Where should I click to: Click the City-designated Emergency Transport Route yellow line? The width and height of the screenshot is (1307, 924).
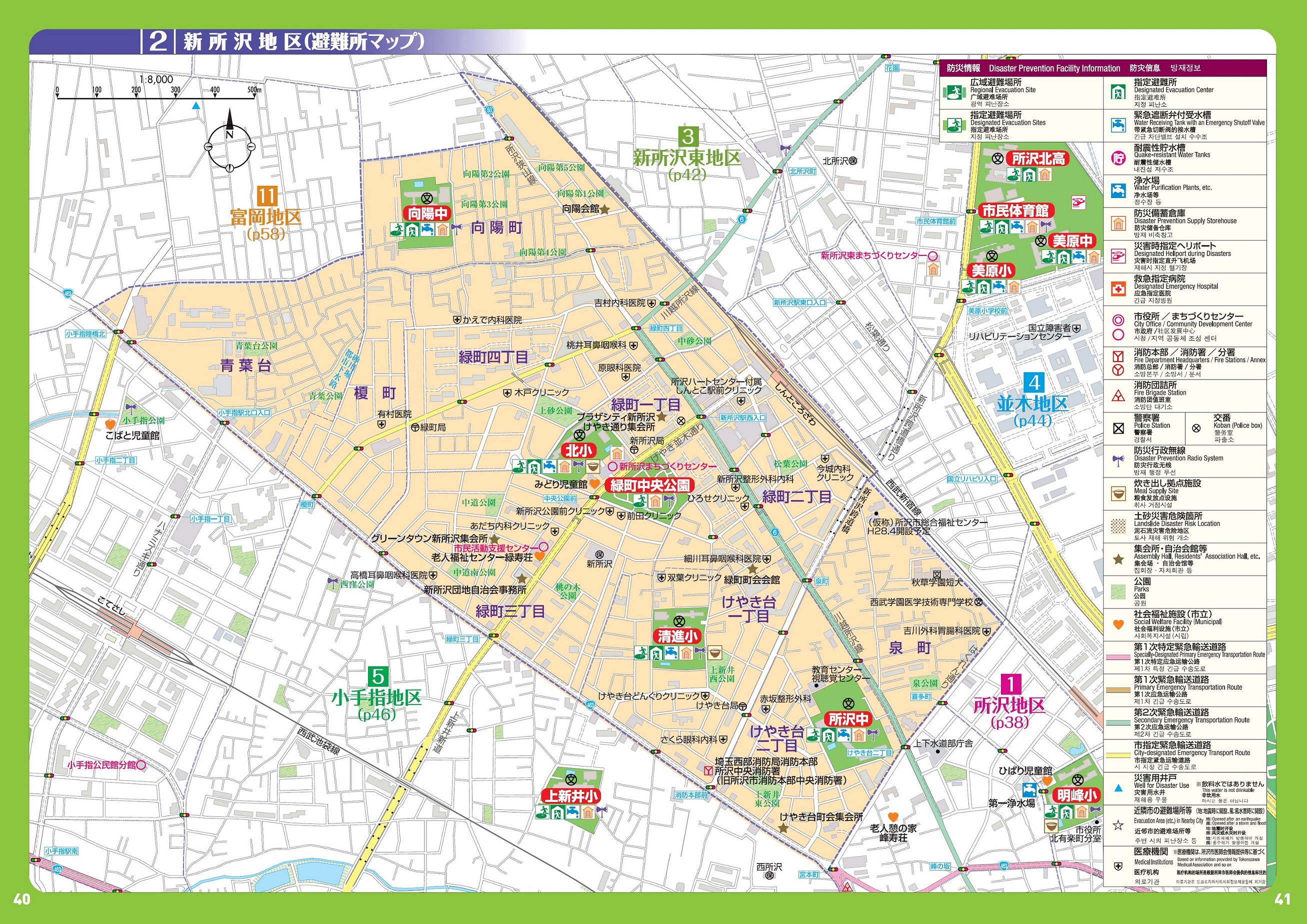[x=1117, y=755]
